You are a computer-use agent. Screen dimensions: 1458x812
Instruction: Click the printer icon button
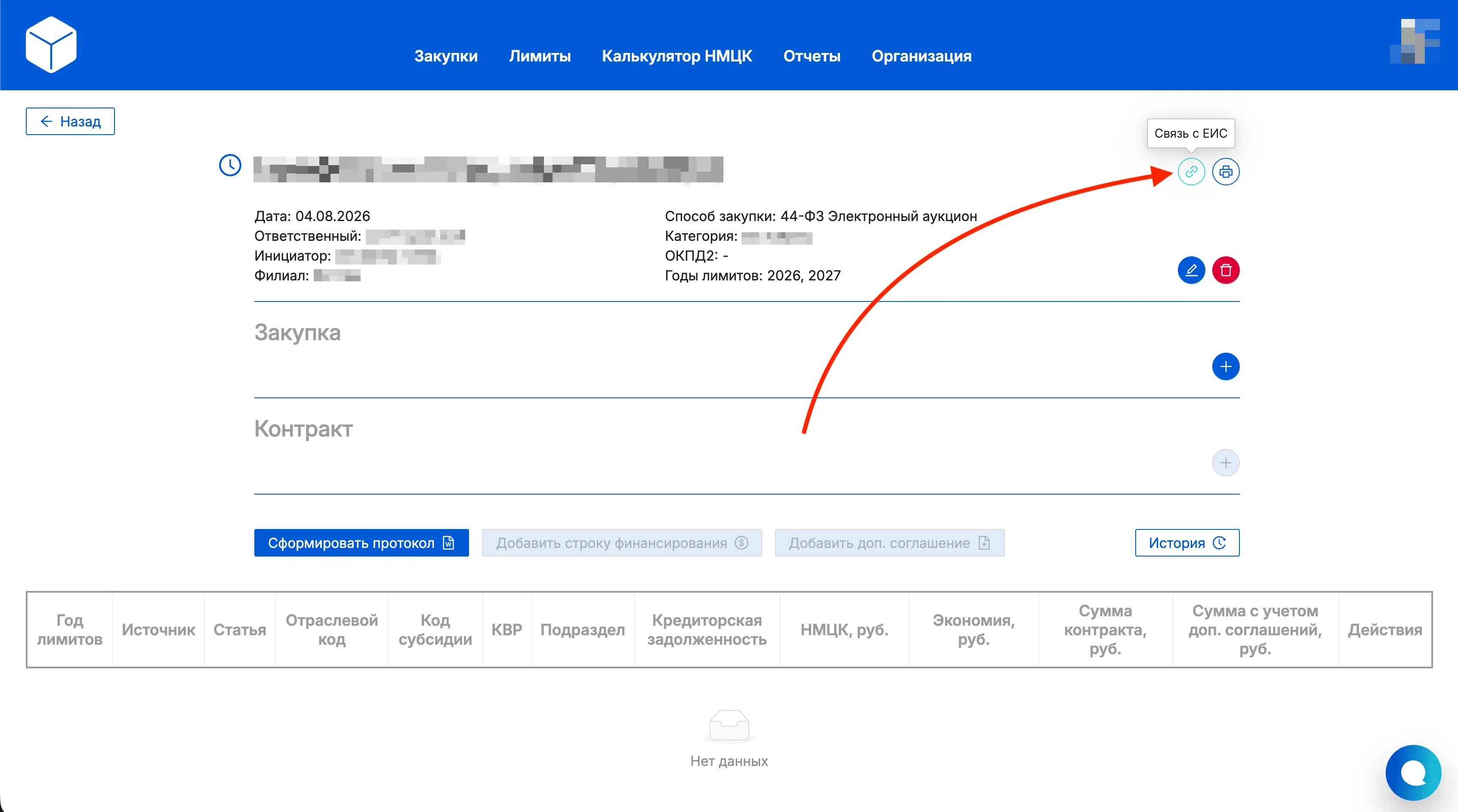coord(1225,171)
